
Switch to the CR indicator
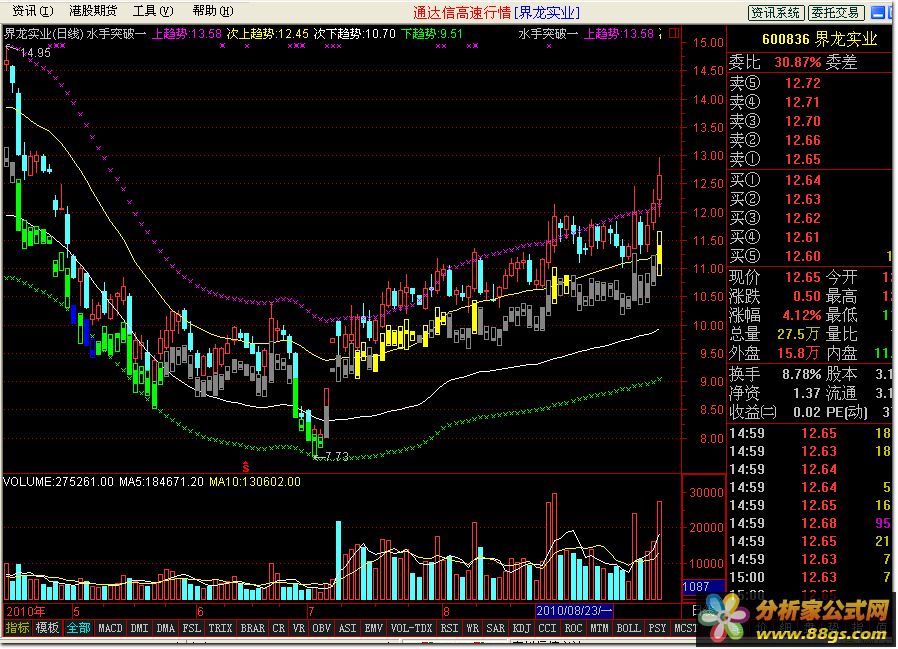pos(279,628)
